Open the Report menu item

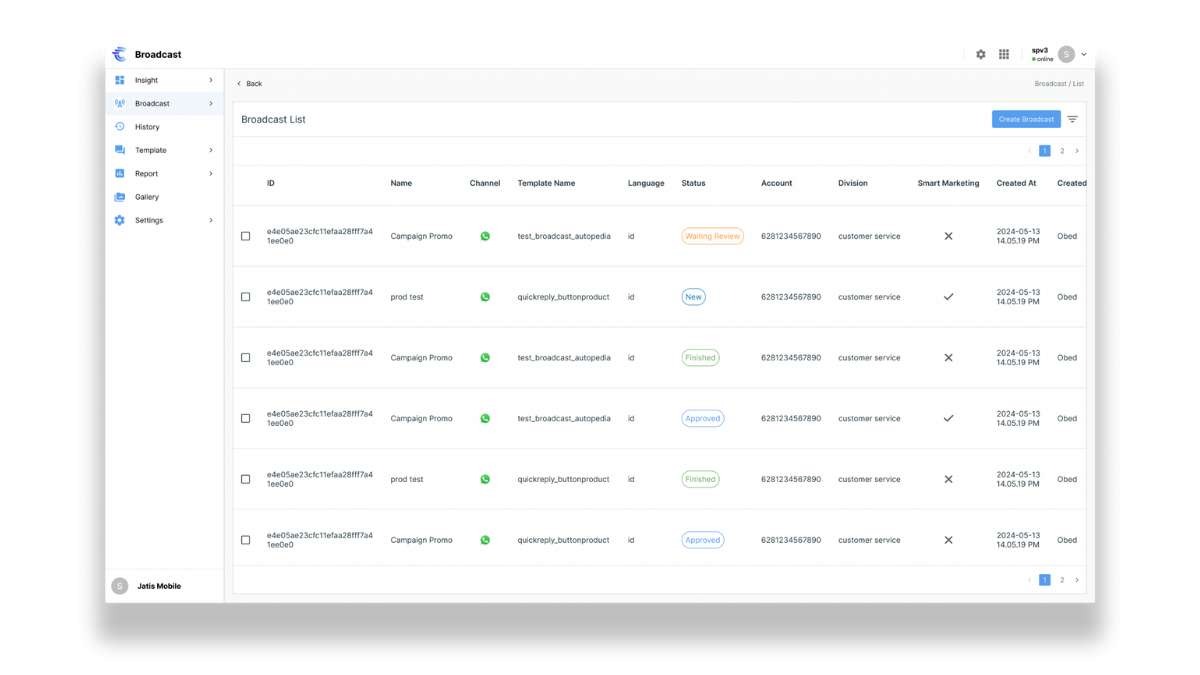point(147,174)
